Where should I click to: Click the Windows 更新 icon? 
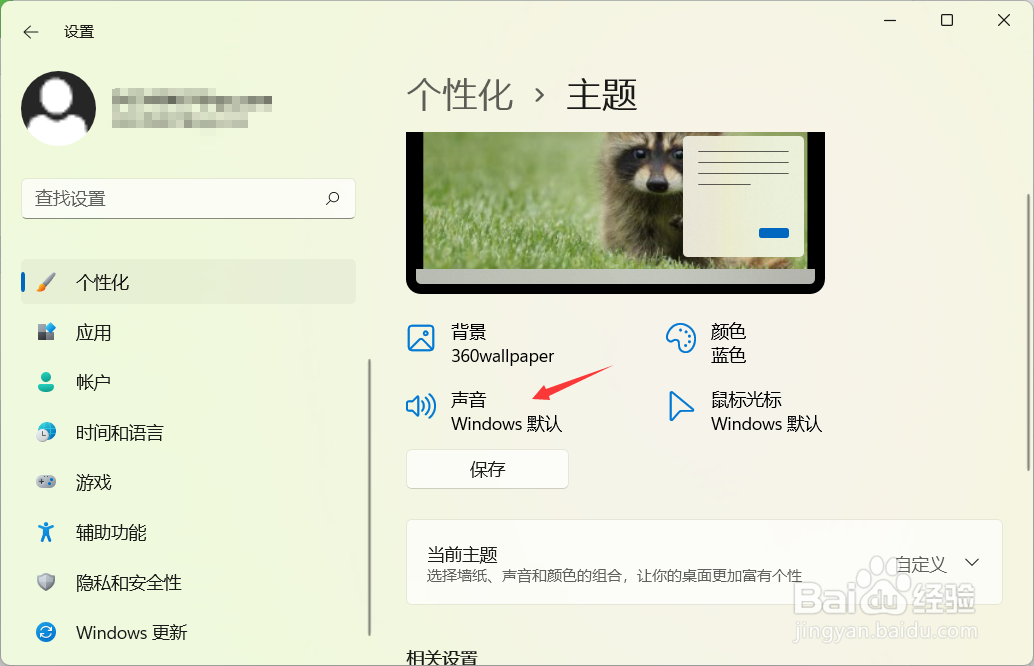click(x=46, y=632)
